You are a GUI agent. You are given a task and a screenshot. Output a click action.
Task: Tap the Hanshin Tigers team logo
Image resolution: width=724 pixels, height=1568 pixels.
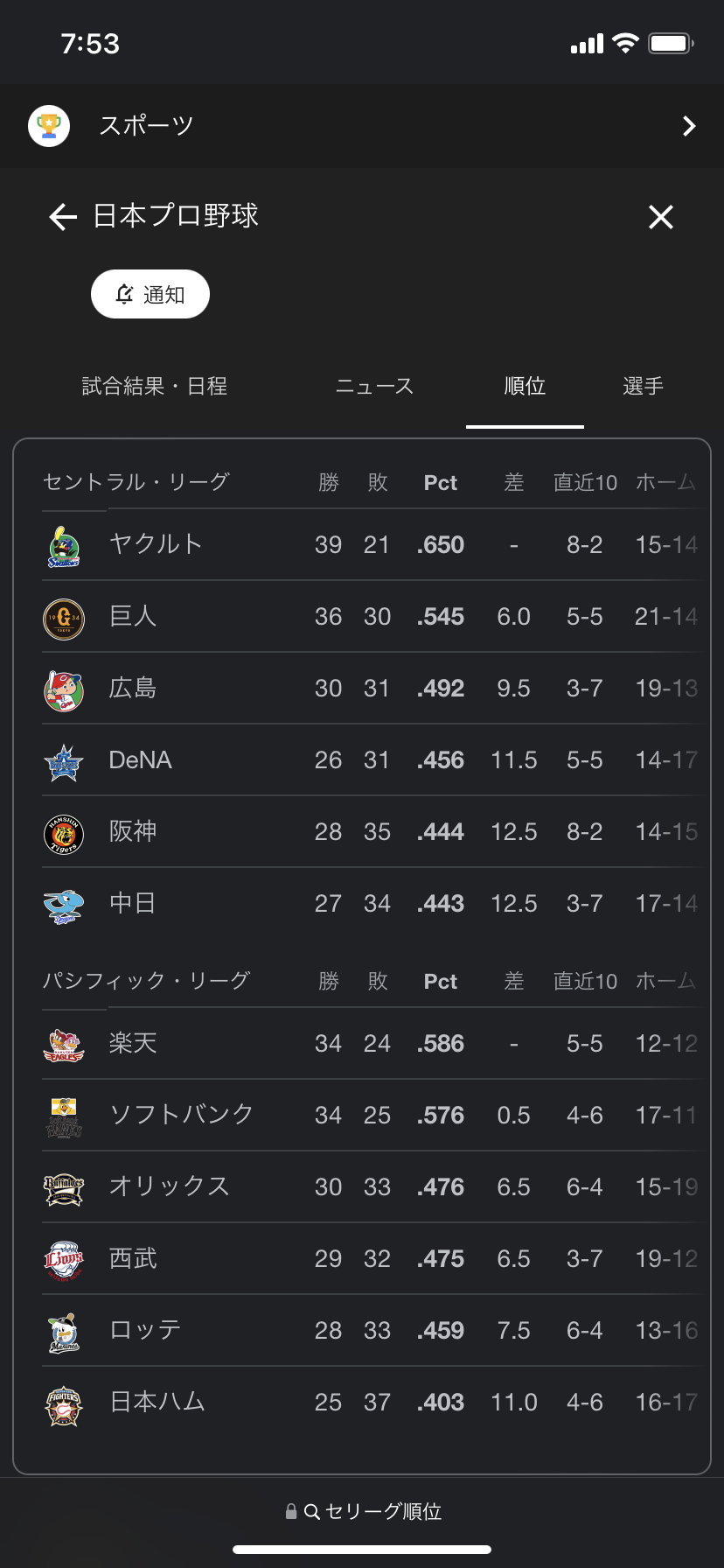click(64, 834)
